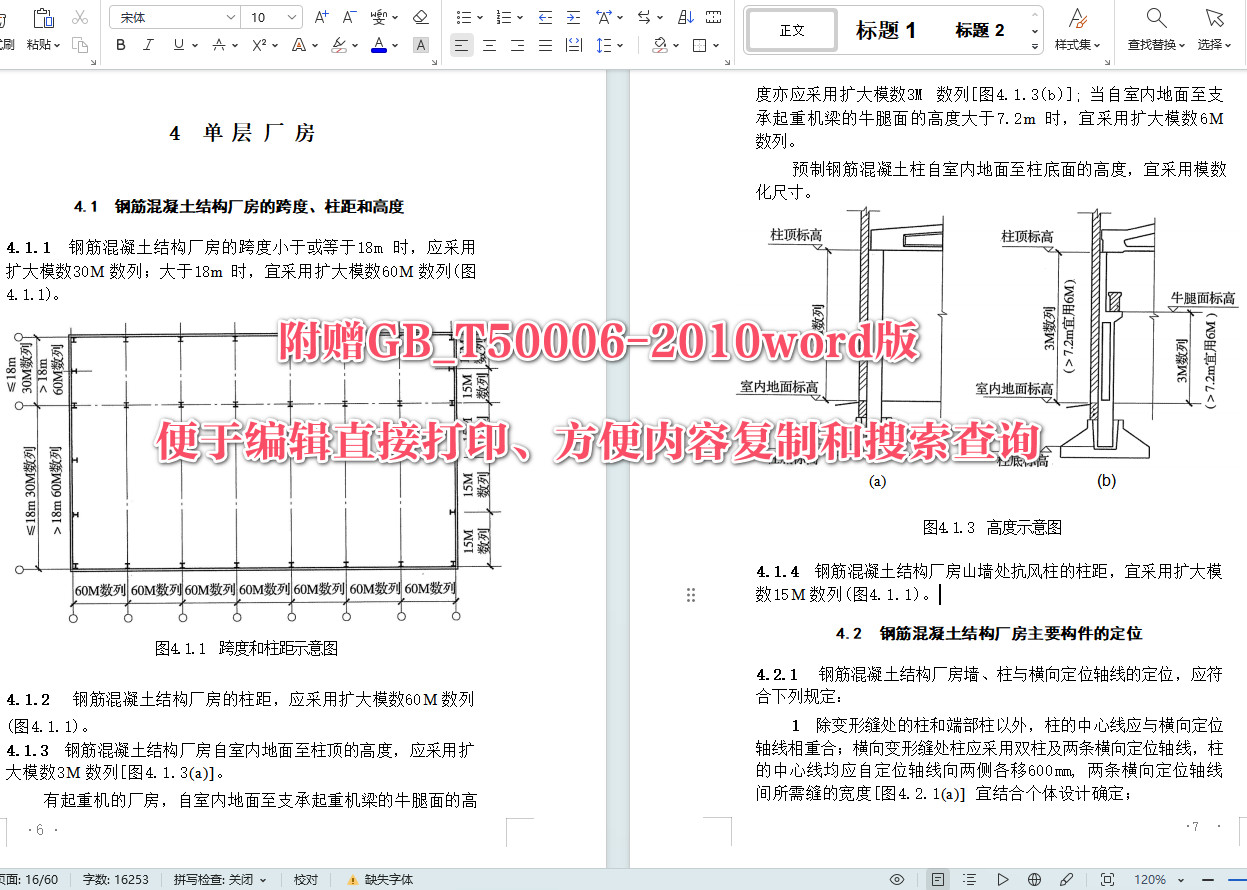The height and width of the screenshot is (890, 1247).
Task: Click the copy format painter icon
Action: pyautogui.click(x=80, y=45)
